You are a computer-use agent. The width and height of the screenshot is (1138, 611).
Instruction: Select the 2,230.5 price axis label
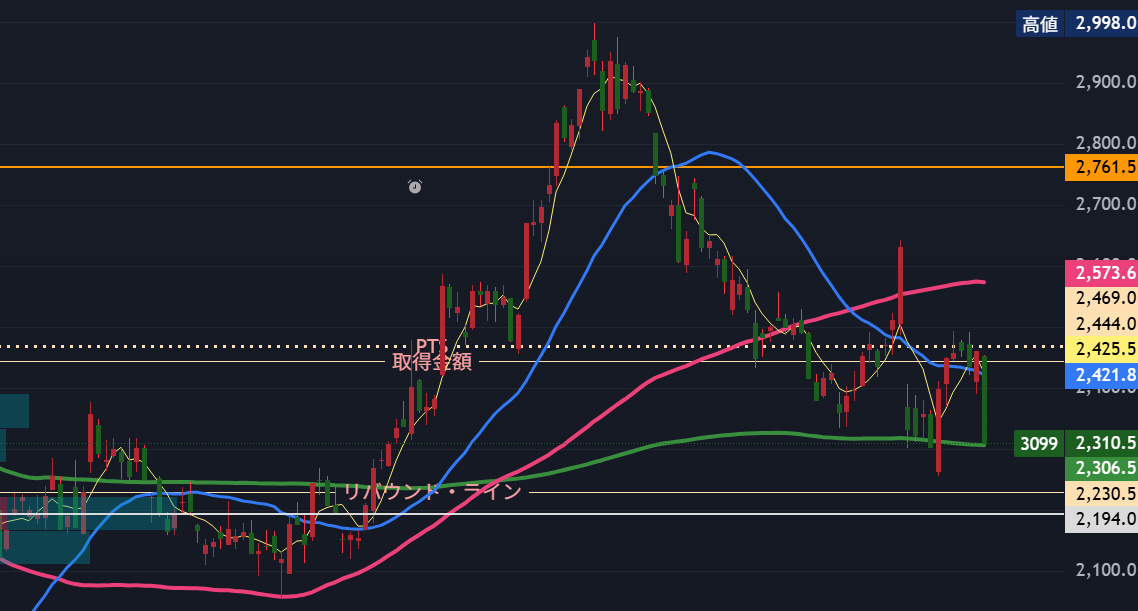click(1101, 493)
